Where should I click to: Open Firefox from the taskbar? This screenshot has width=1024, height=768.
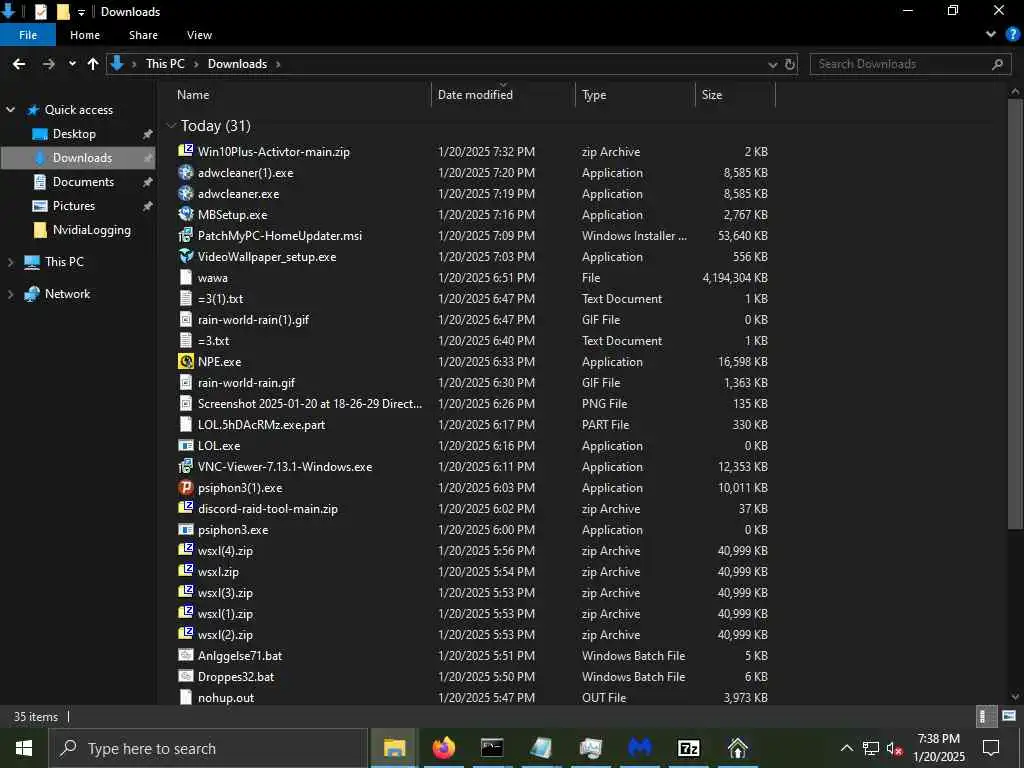[x=443, y=748]
